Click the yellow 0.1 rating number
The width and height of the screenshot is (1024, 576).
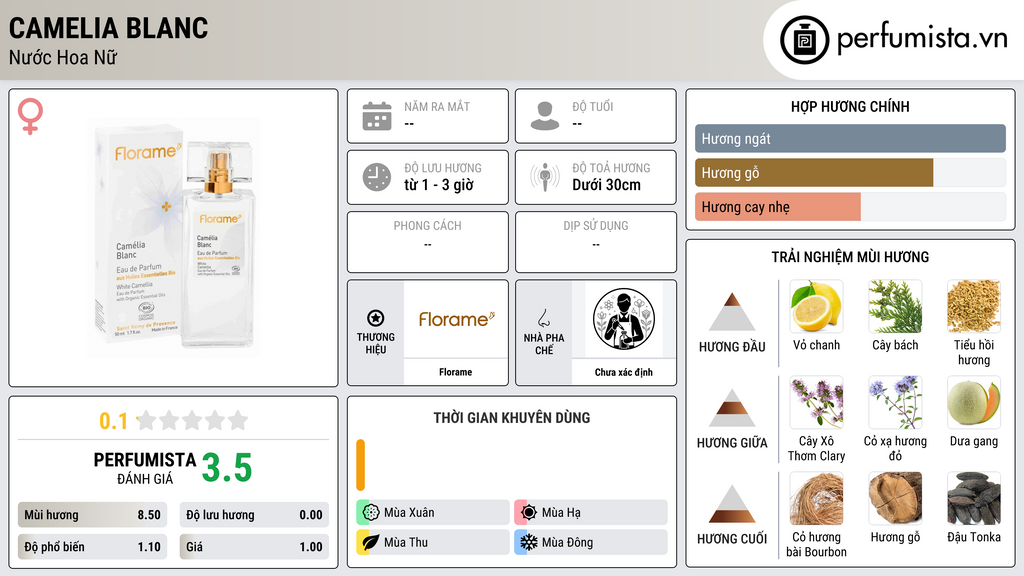[x=114, y=421]
